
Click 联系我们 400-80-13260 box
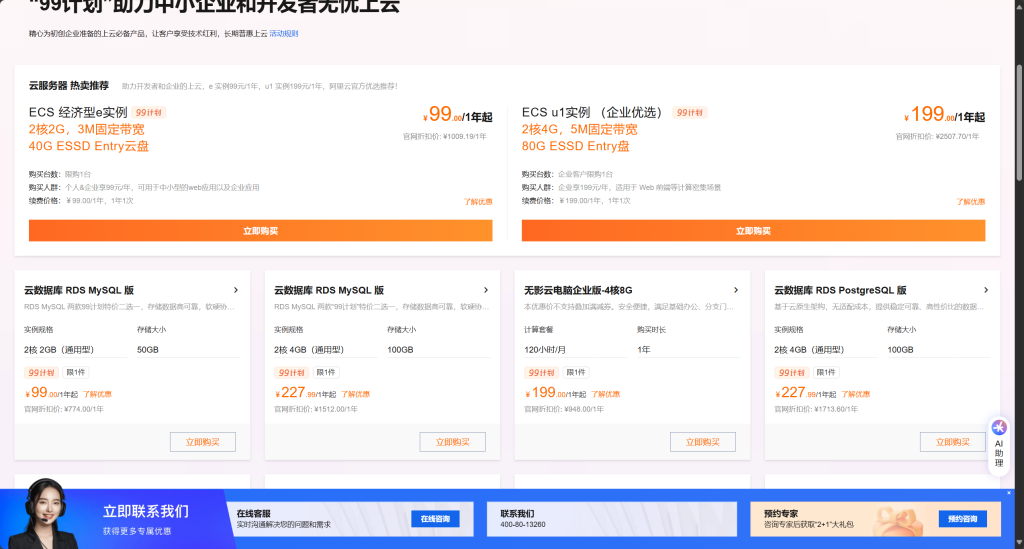(x=612, y=519)
